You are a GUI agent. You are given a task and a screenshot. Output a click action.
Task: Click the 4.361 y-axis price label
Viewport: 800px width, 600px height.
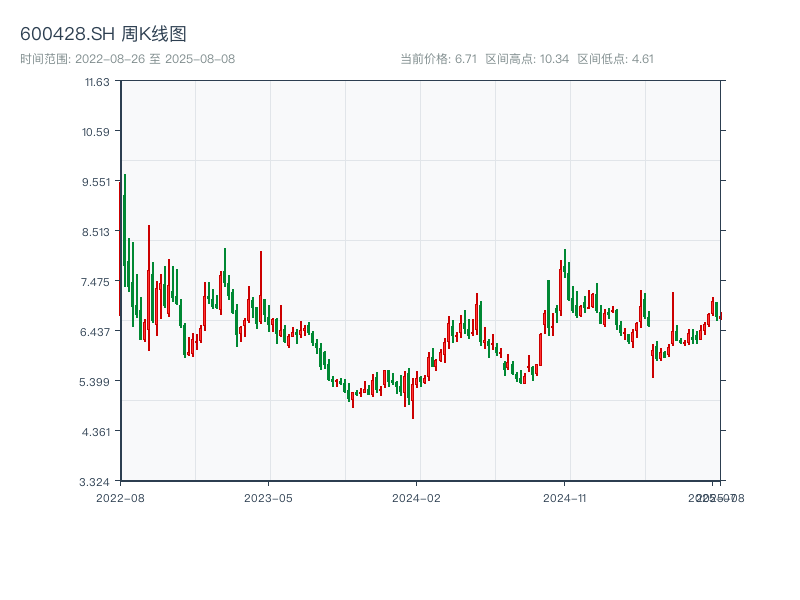pos(97,431)
